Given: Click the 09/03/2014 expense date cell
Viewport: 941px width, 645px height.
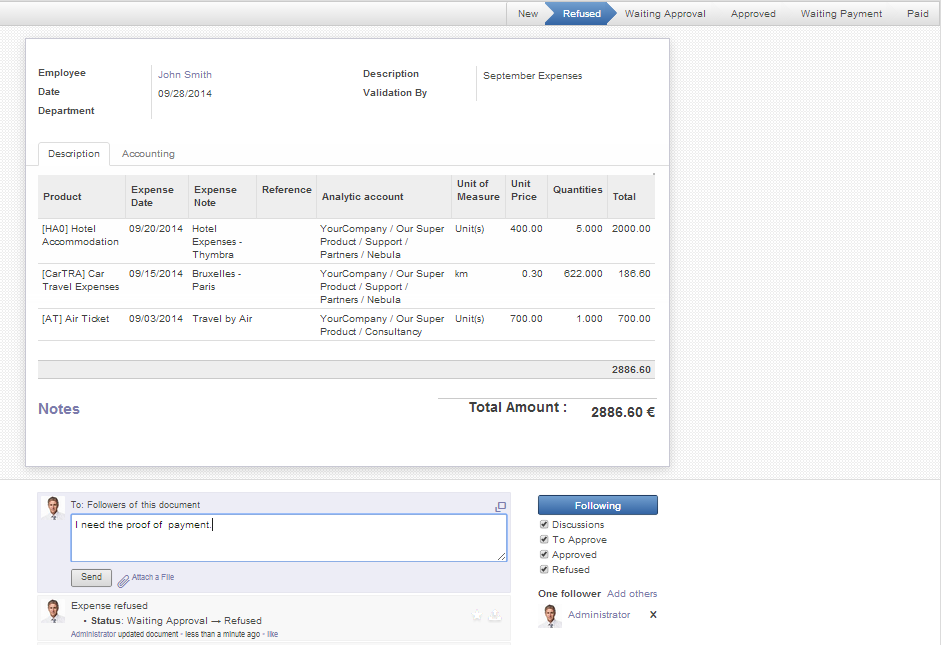Looking at the screenshot, I should 155,319.
